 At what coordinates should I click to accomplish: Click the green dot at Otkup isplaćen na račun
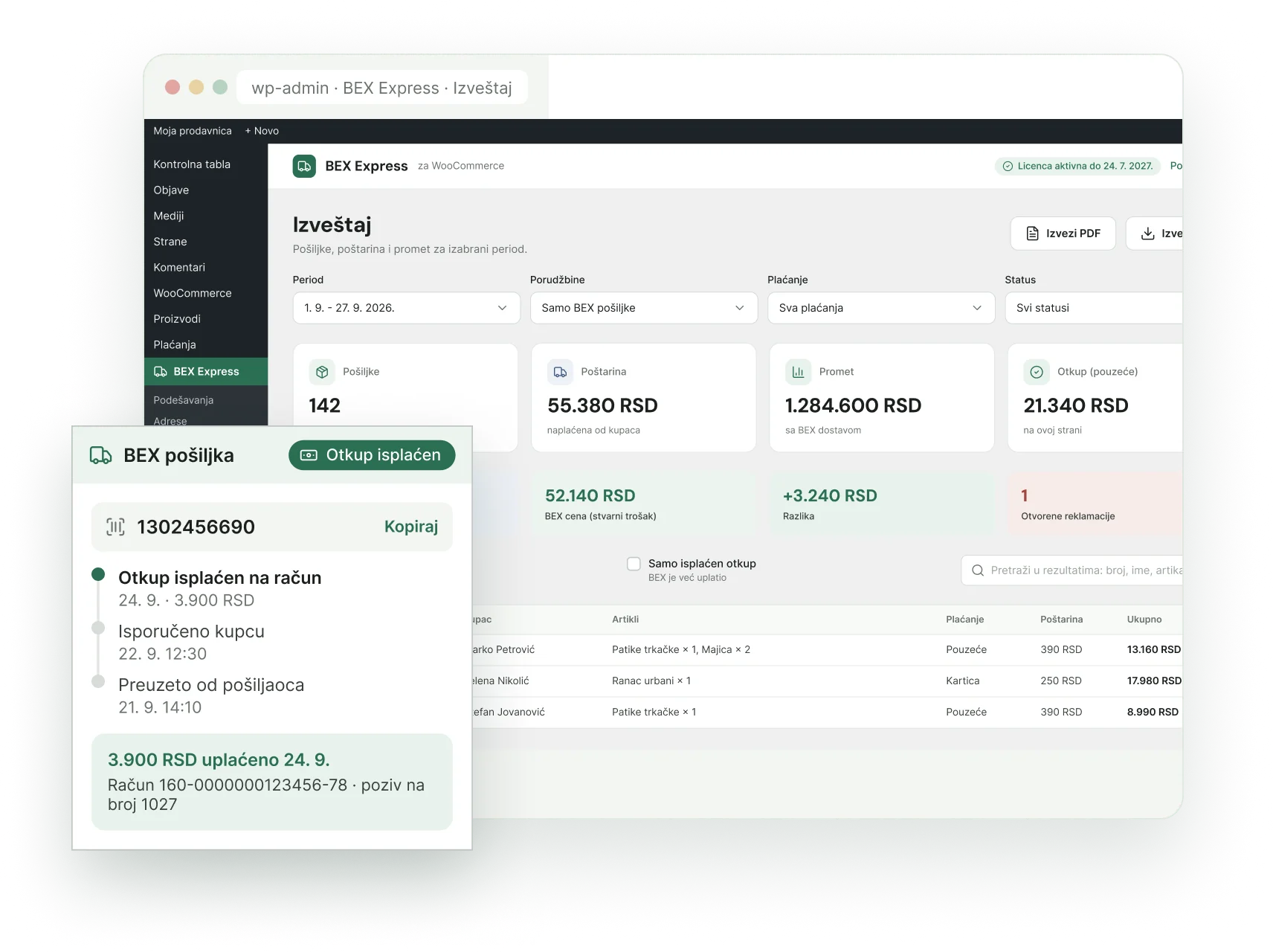click(x=98, y=573)
